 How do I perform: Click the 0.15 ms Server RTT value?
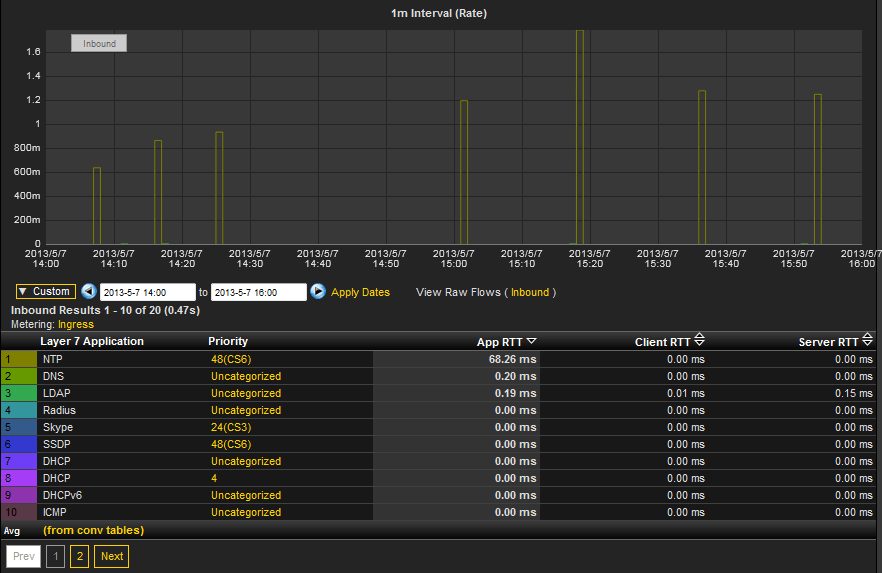pyautogui.click(x=854, y=393)
